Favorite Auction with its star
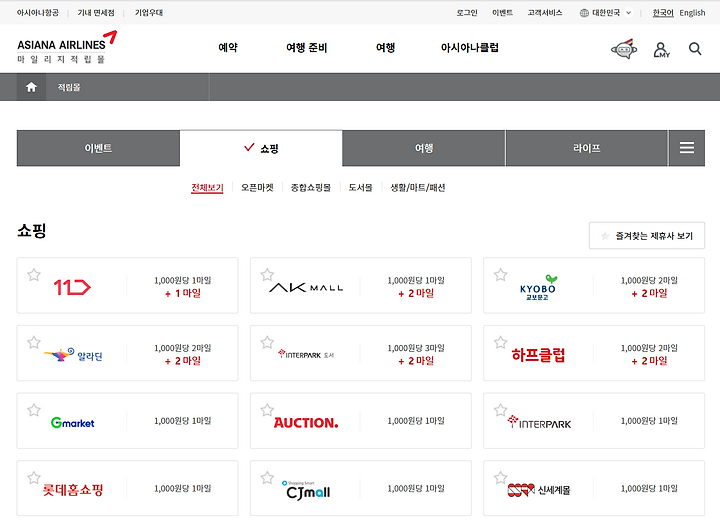The width and height of the screenshot is (720, 522). click(x=267, y=410)
